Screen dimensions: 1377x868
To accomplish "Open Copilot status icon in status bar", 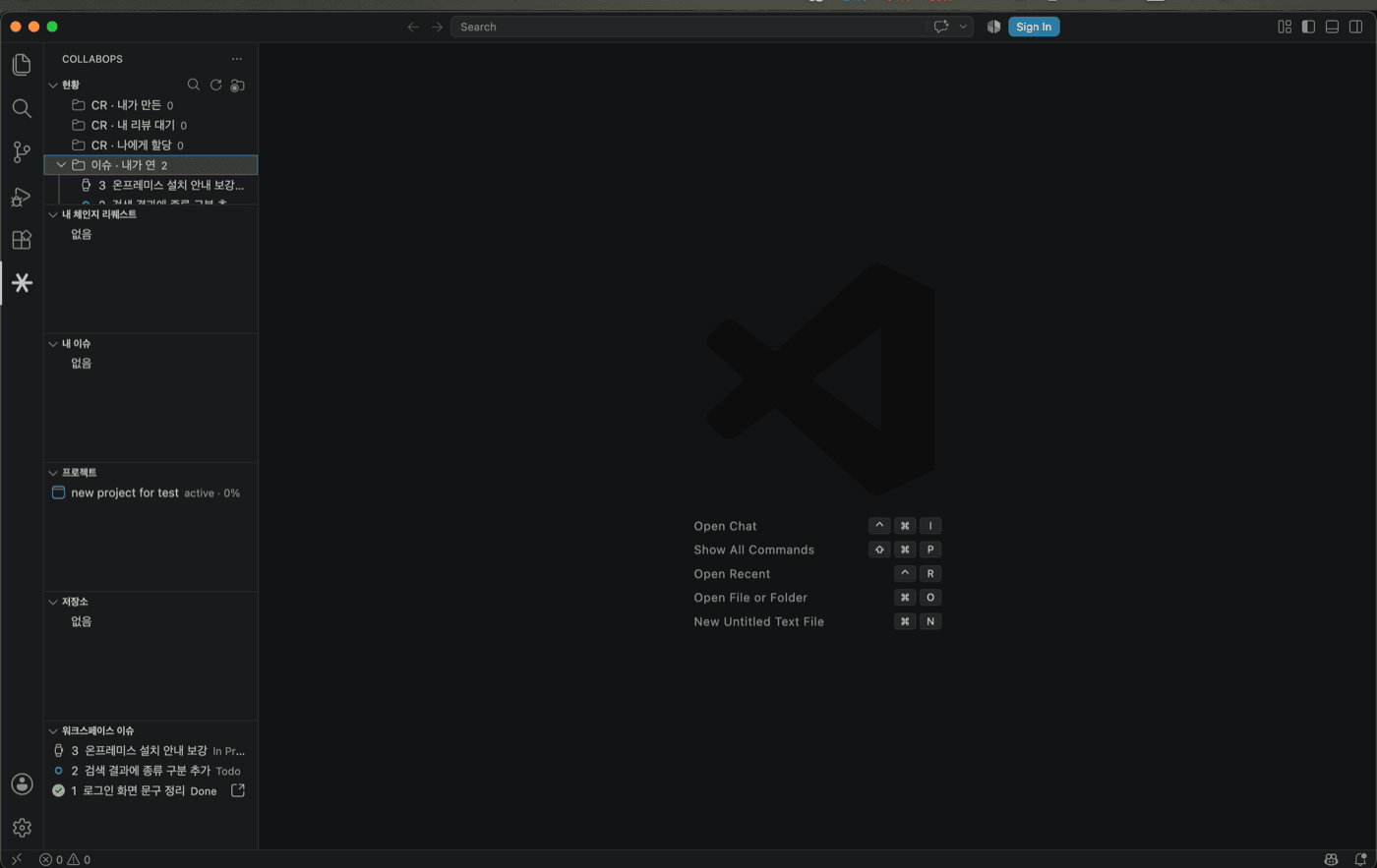I will pyautogui.click(x=1332, y=859).
